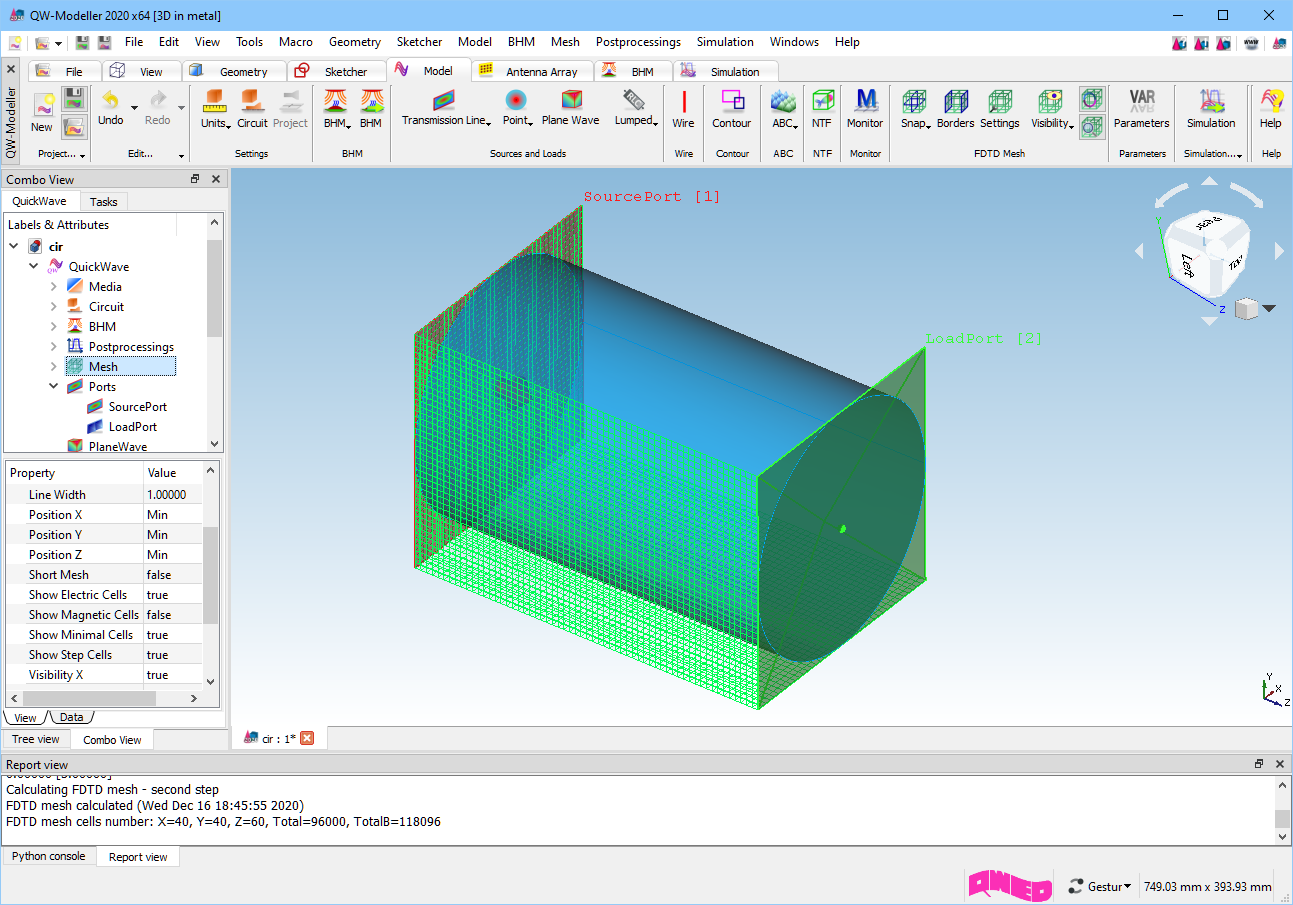This screenshot has height=905, width=1293.
Task: Toggle the Short Mesh value false
Action: 173,575
